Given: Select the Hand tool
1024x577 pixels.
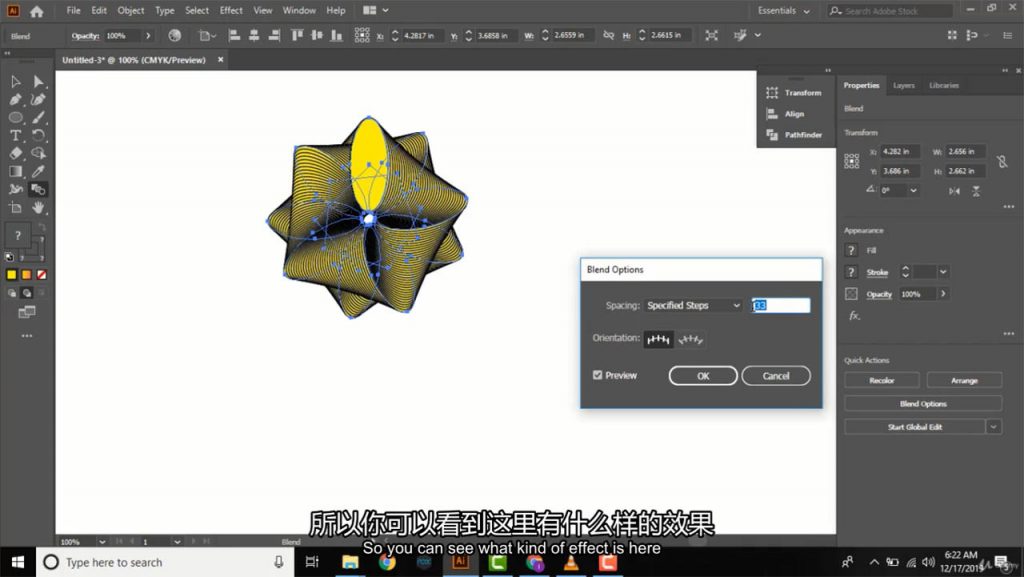Looking at the screenshot, I should pyautogui.click(x=38, y=208).
